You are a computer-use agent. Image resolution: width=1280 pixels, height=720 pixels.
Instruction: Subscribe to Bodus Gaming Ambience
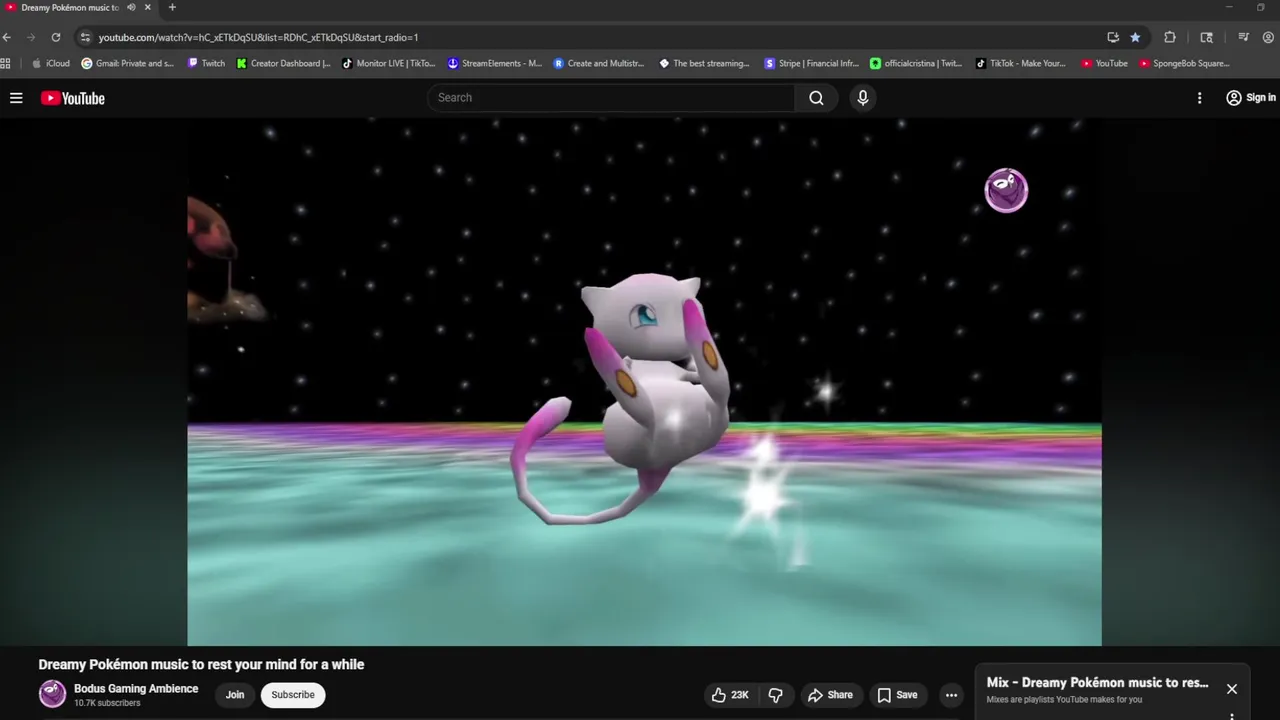tap(293, 695)
